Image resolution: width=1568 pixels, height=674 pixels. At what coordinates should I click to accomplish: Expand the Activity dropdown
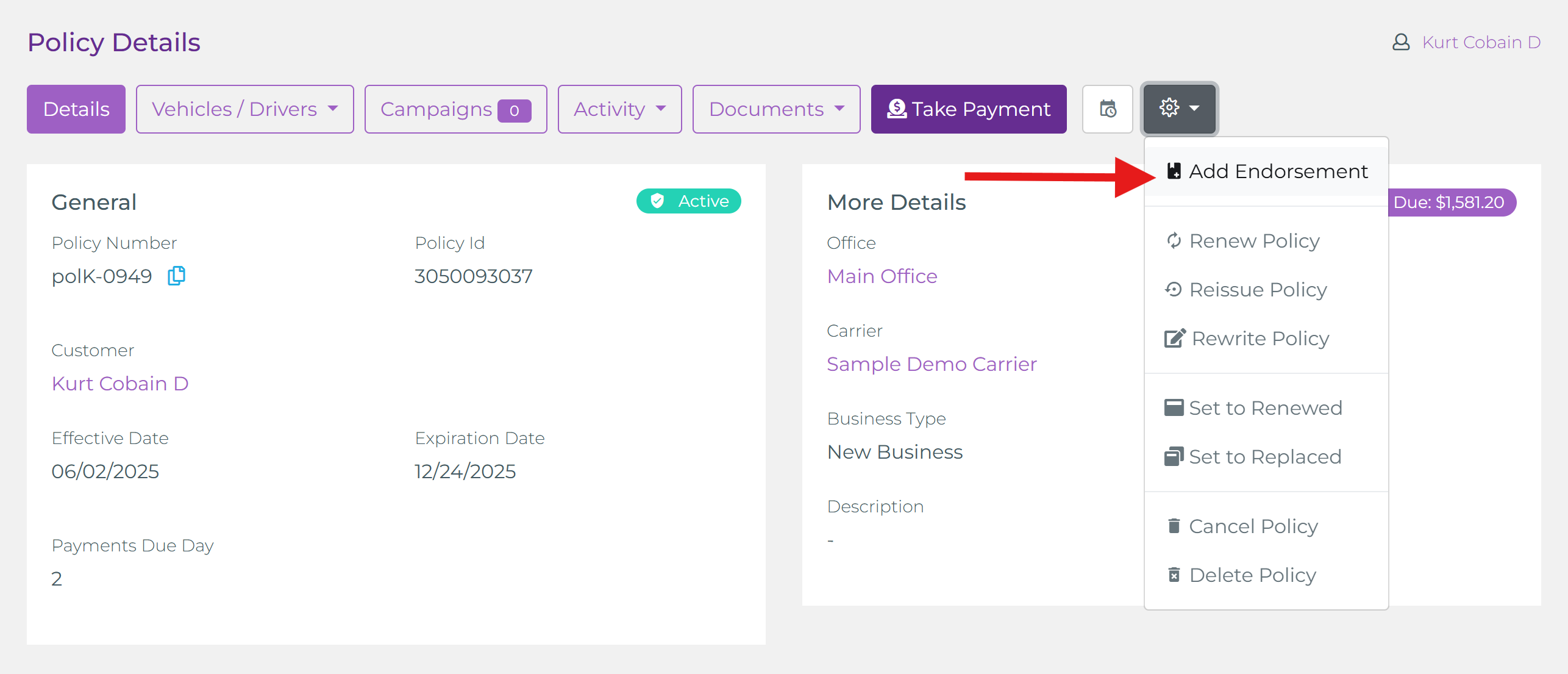coord(619,109)
